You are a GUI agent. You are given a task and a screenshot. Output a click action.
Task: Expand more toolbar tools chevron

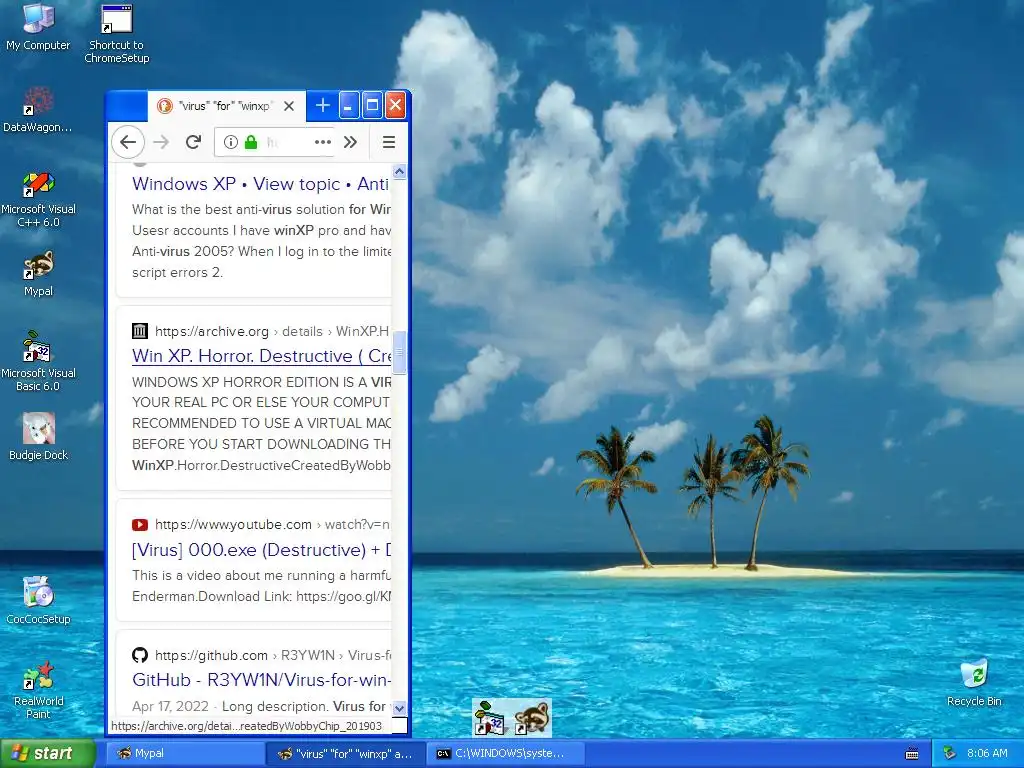click(x=351, y=142)
